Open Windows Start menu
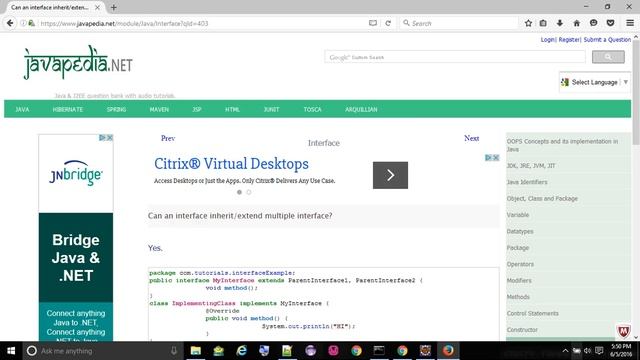640x360 pixels. click(x=11, y=351)
